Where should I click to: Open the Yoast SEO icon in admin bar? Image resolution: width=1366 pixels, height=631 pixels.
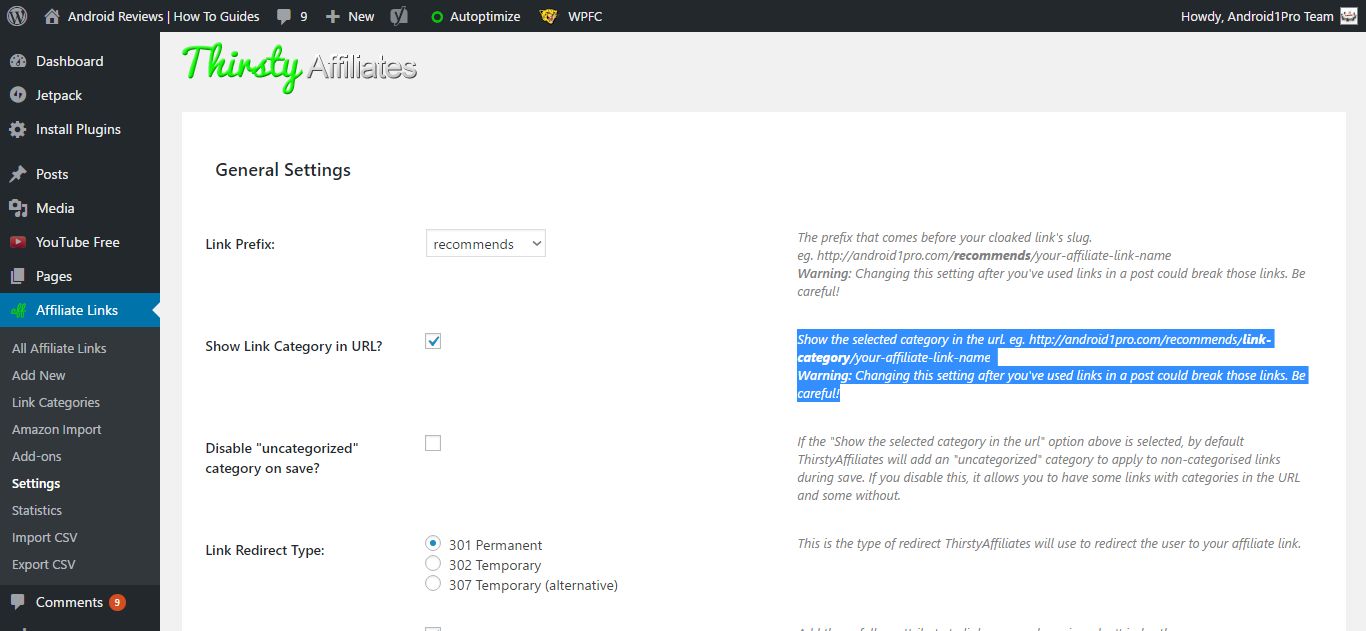coord(398,16)
